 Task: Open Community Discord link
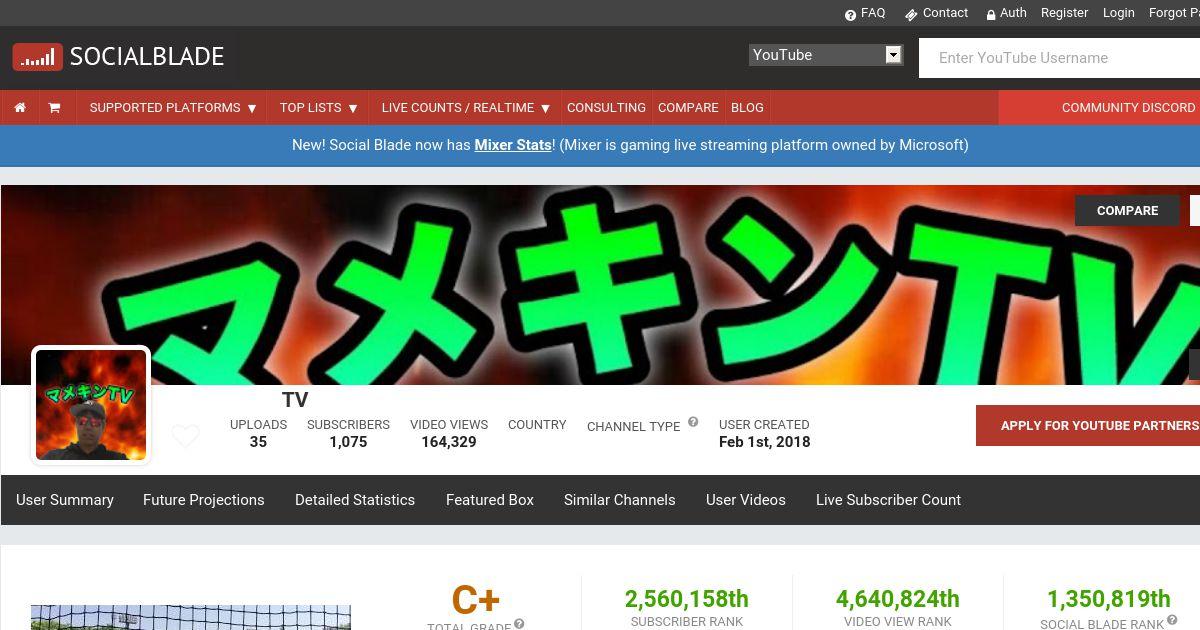point(1128,107)
